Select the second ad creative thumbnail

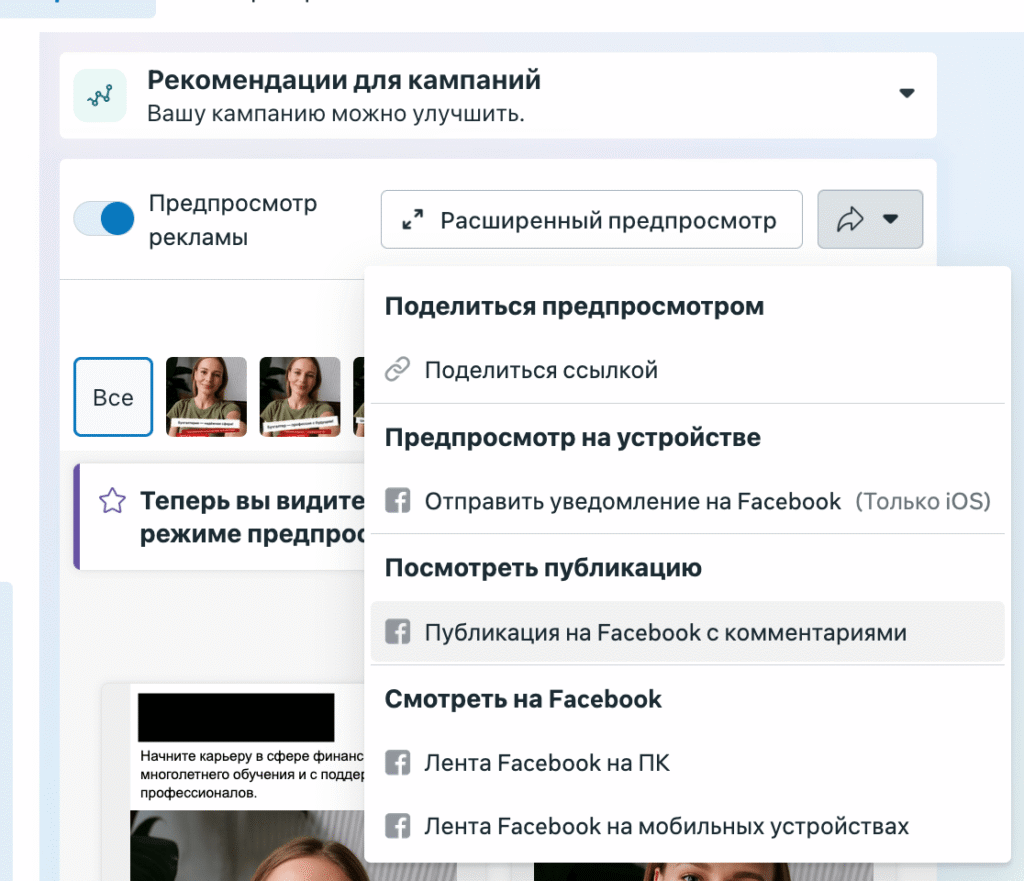tap(300, 397)
